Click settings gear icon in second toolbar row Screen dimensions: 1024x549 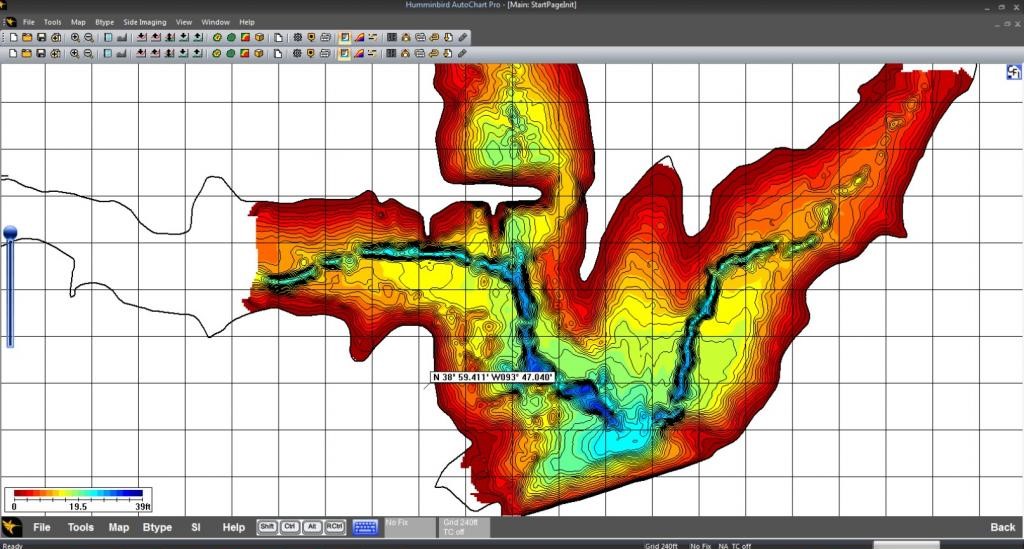click(x=297, y=53)
